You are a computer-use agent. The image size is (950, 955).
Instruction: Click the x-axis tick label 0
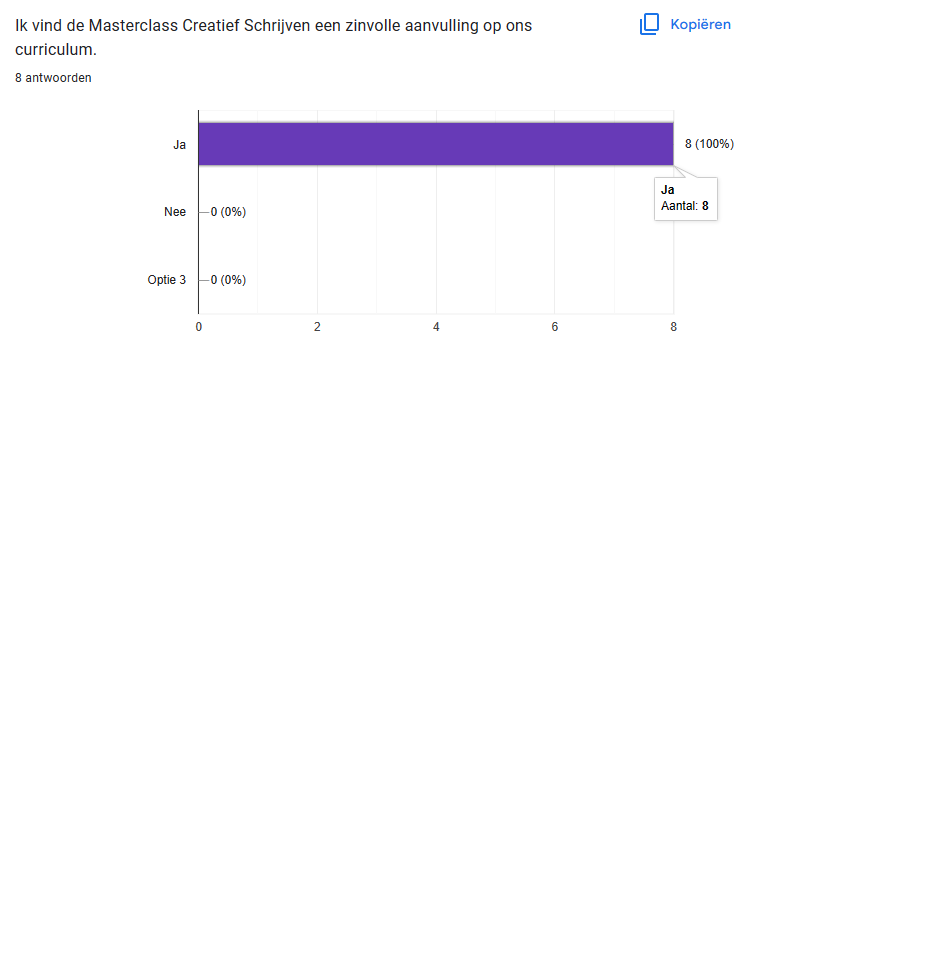(x=198, y=327)
